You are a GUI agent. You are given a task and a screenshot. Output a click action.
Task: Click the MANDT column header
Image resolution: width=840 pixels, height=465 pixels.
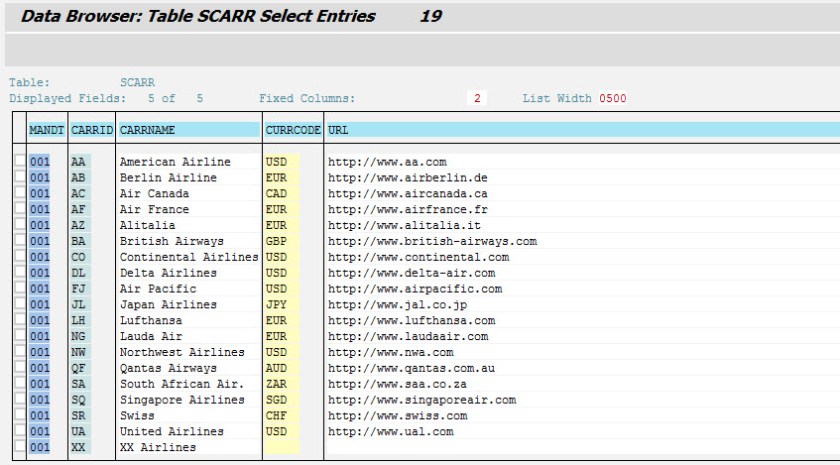tap(47, 130)
